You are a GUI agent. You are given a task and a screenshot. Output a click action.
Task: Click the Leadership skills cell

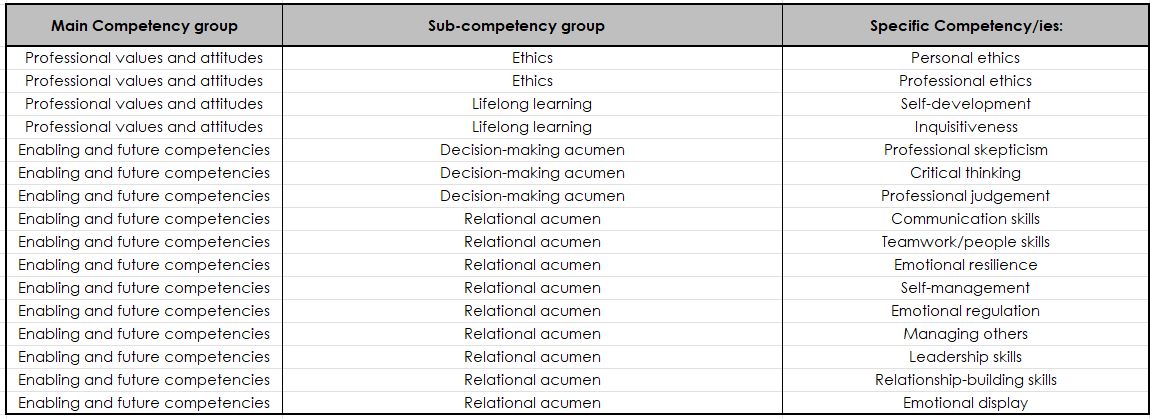(x=965, y=357)
